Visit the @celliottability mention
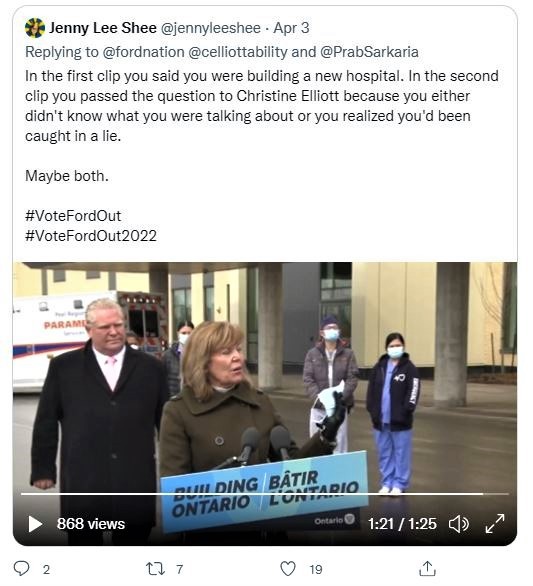The height and width of the screenshot is (586, 533). (238, 52)
